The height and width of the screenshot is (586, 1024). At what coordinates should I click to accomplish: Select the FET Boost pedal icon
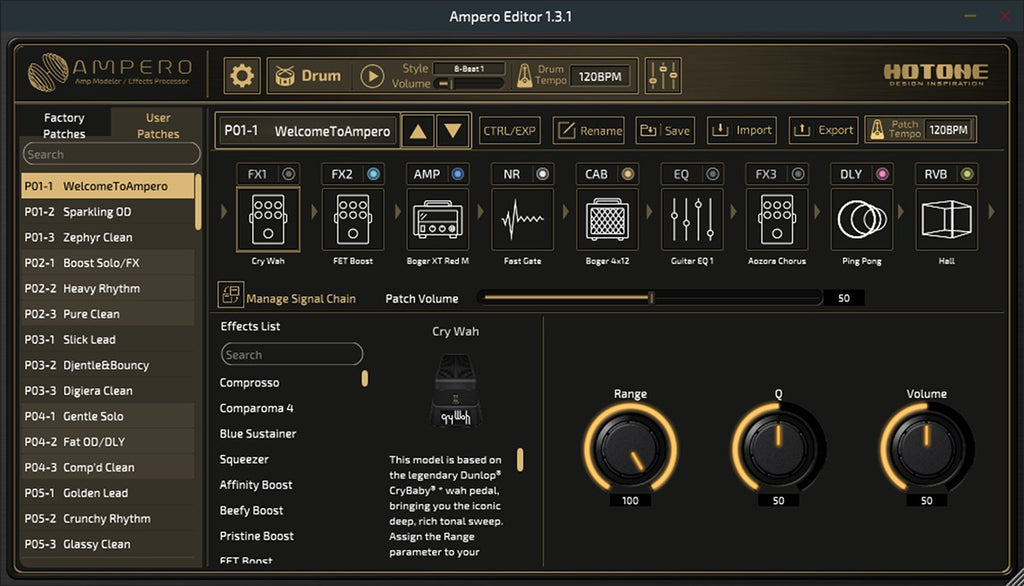point(353,220)
